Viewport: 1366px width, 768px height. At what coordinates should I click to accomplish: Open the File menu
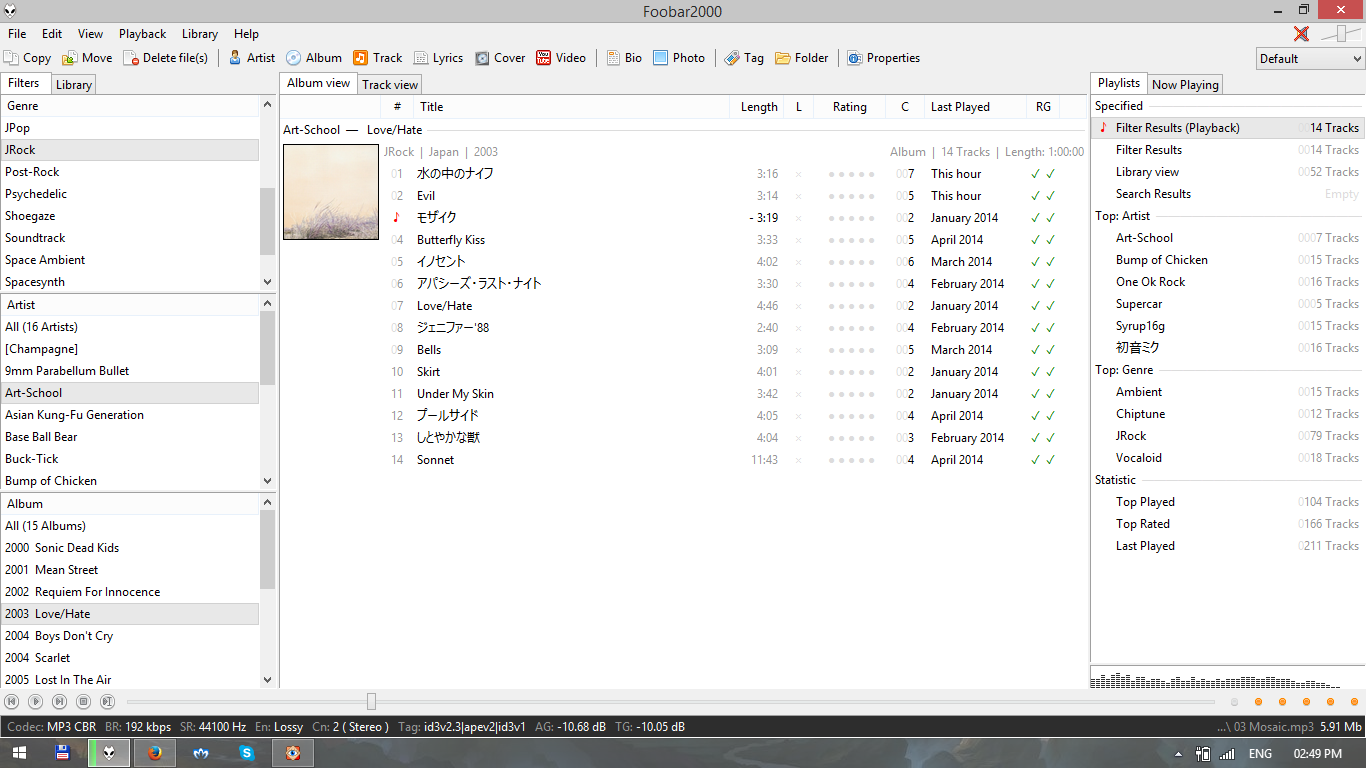17,34
